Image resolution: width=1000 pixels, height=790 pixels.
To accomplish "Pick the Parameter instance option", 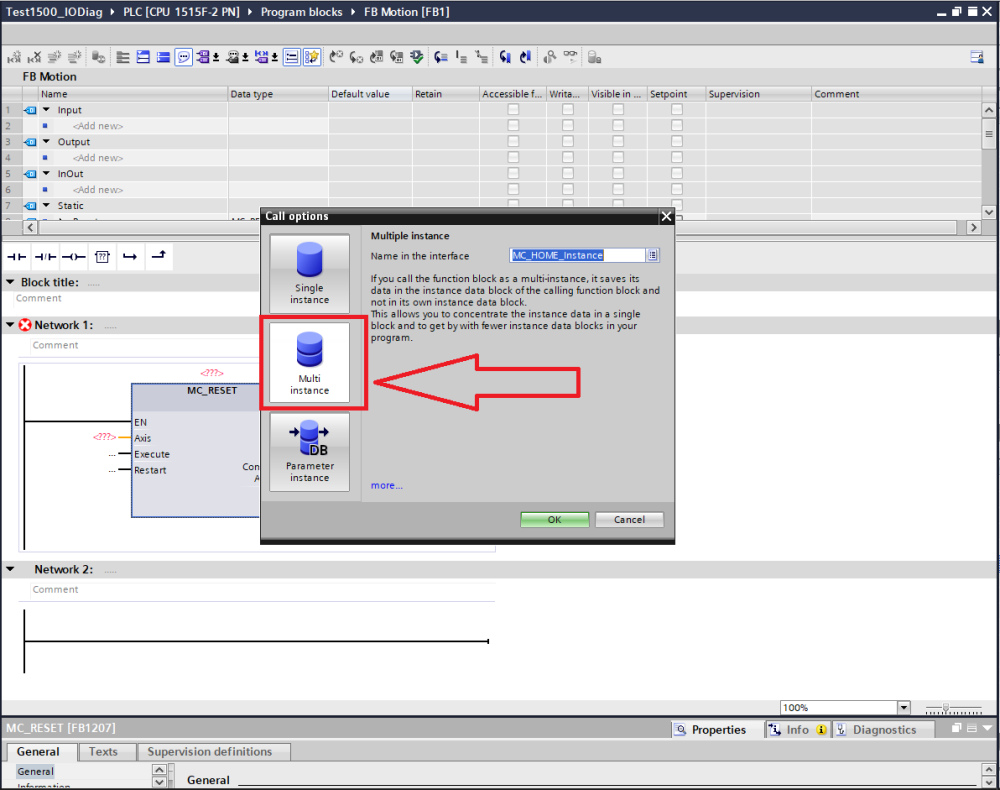I will (309, 452).
